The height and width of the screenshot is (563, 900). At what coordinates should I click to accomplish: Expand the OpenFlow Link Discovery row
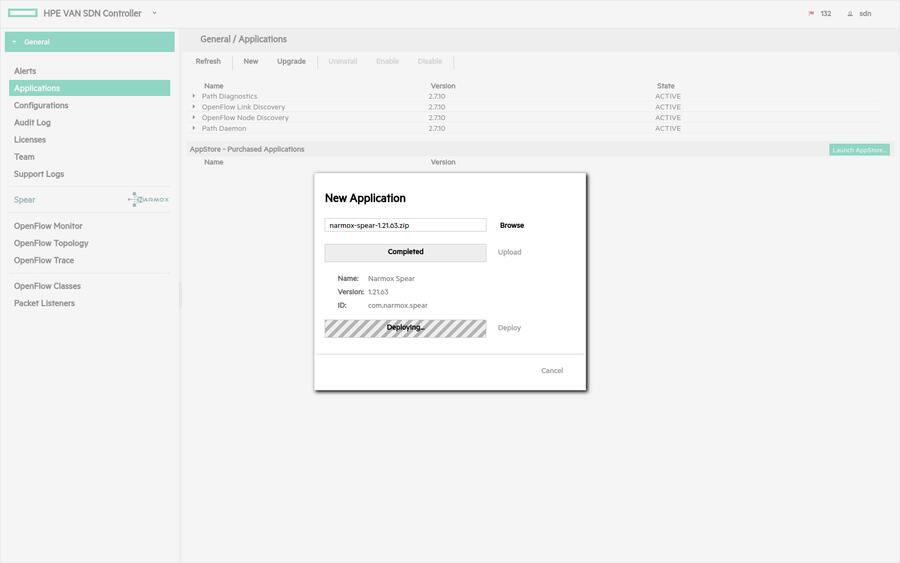pyautogui.click(x=194, y=107)
